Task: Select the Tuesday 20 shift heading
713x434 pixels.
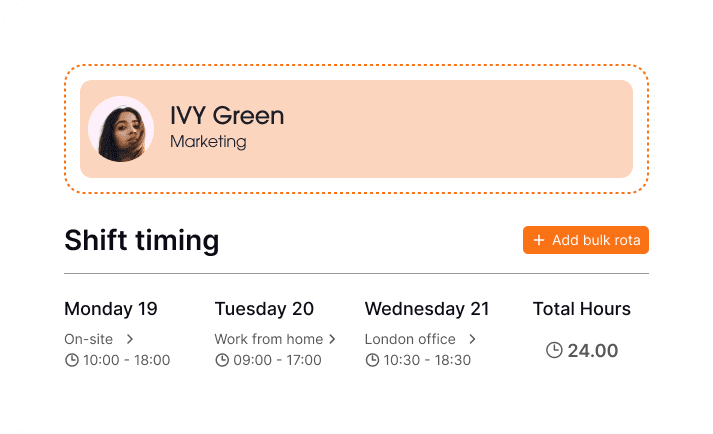Action: [264, 309]
